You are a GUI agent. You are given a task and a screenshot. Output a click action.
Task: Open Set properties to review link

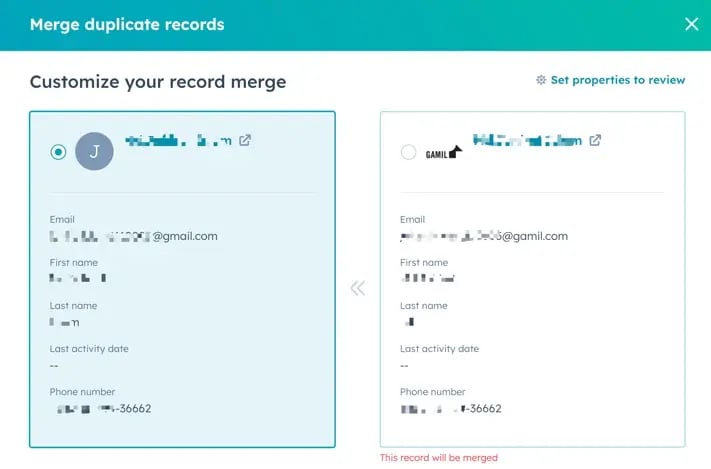[618, 80]
